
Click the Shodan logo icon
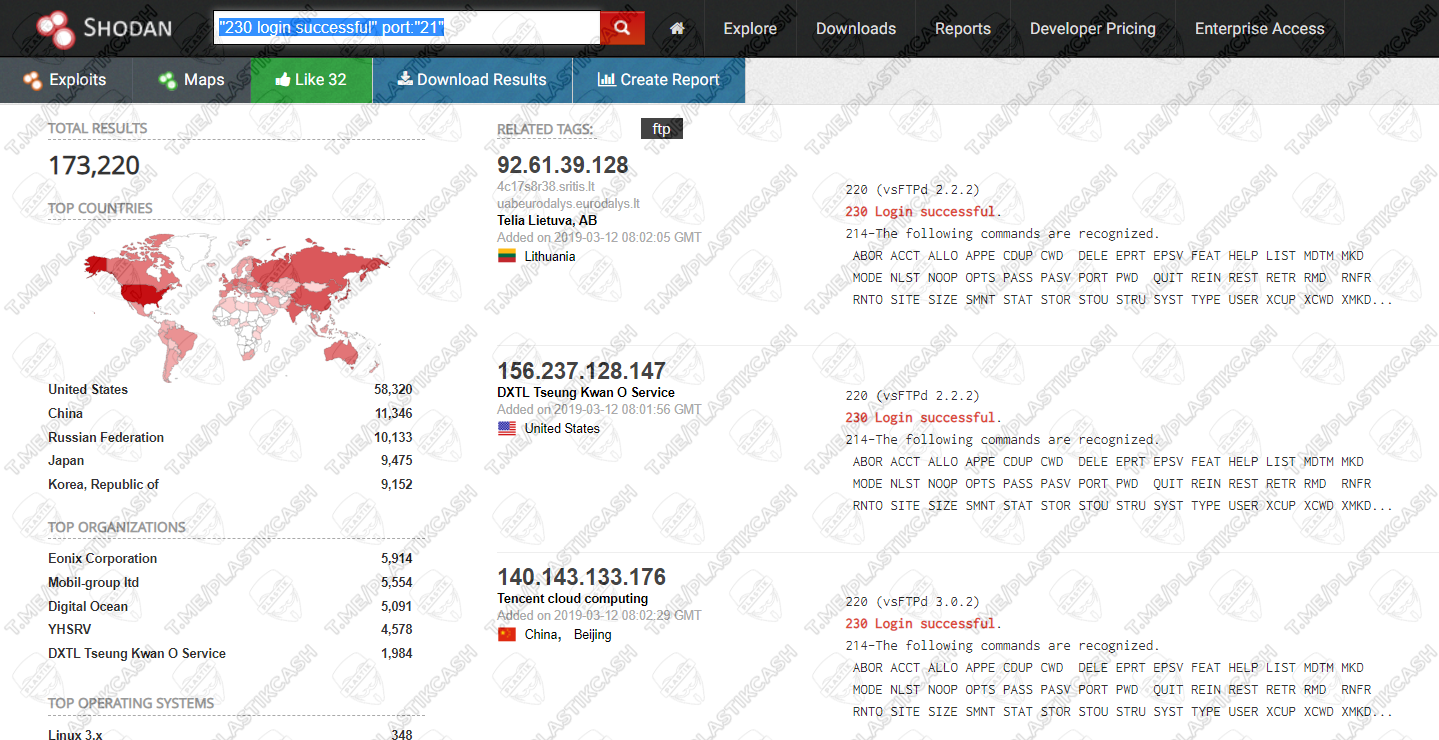(x=56, y=28)
